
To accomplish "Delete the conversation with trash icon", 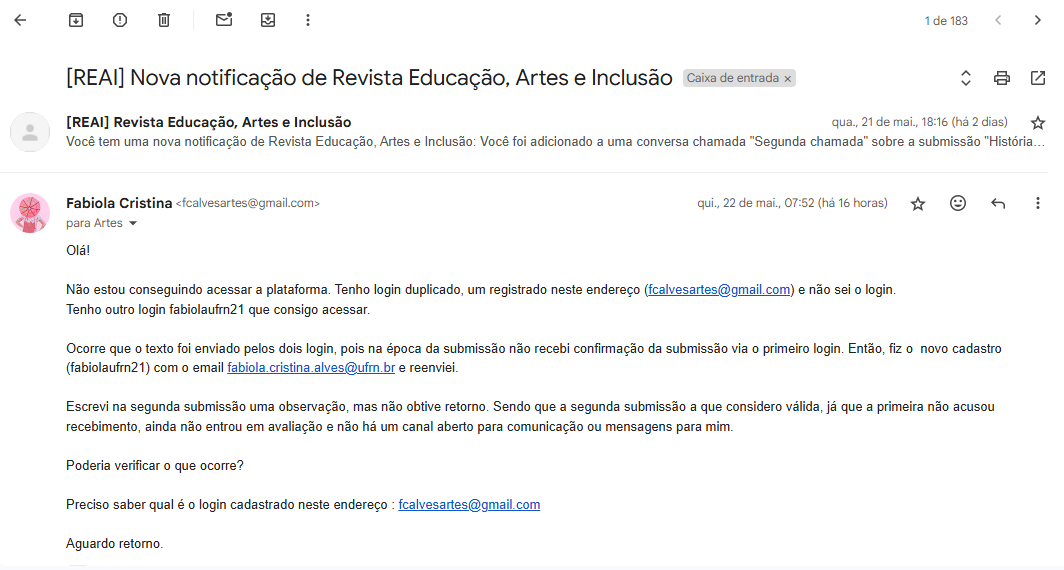I will click(164, 20).
